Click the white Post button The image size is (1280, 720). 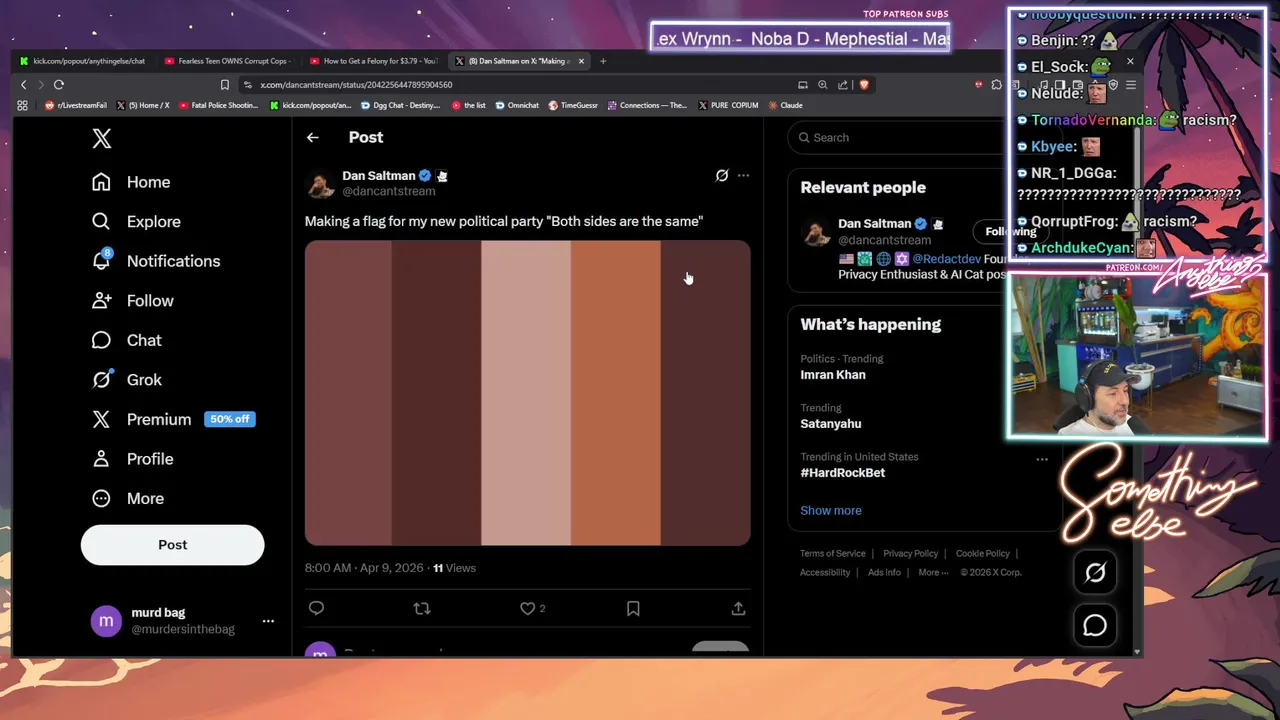172,545
